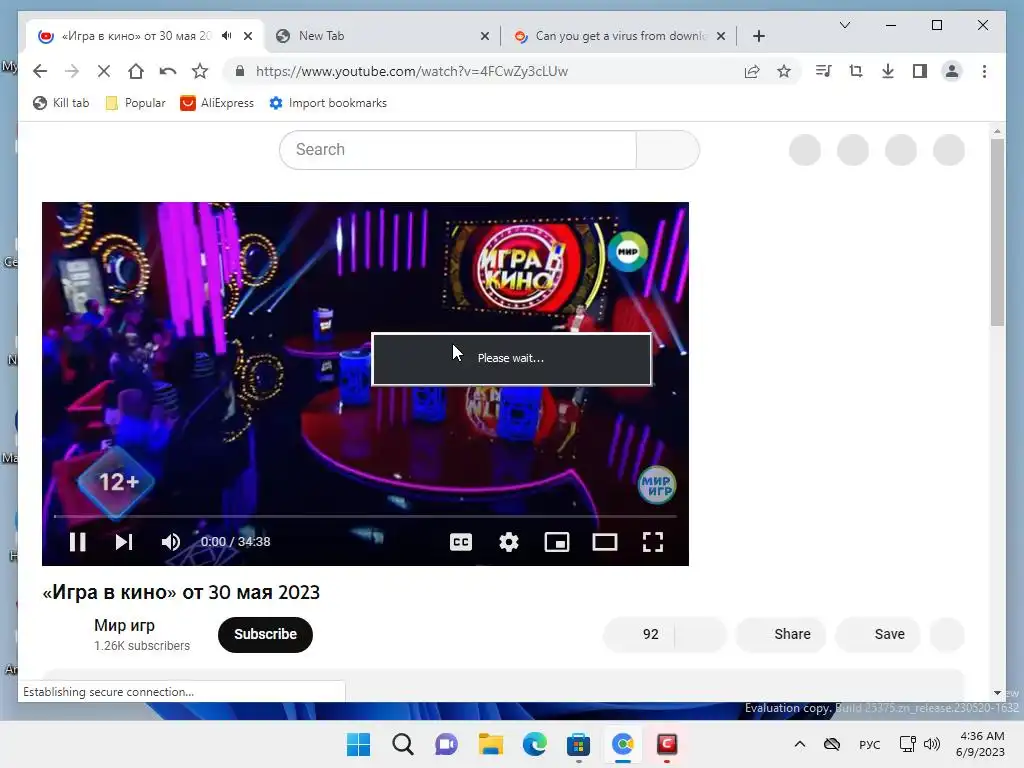Mute the audio icon on YouTube tab

tap(226, 36)
